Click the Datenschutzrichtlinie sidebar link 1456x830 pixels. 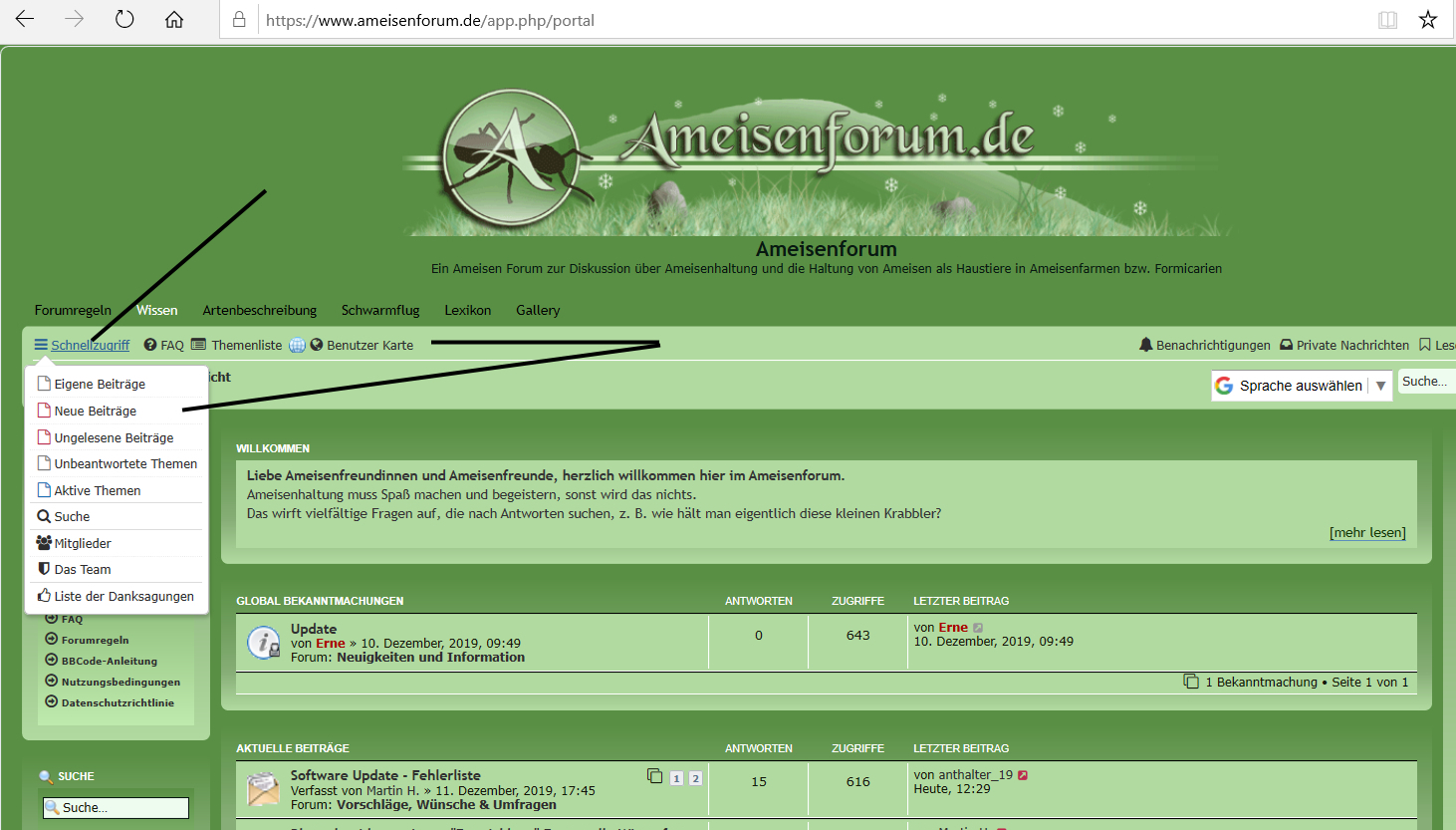pyautogui.click(x=118, y=702)
